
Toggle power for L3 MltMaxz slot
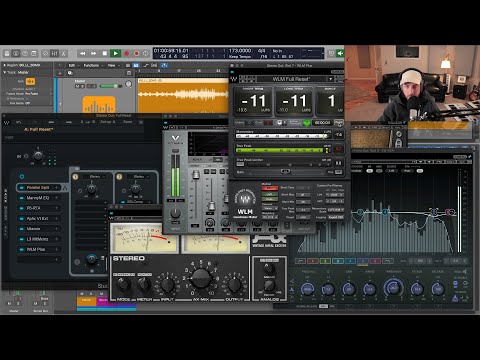click(x=22, y=239)
